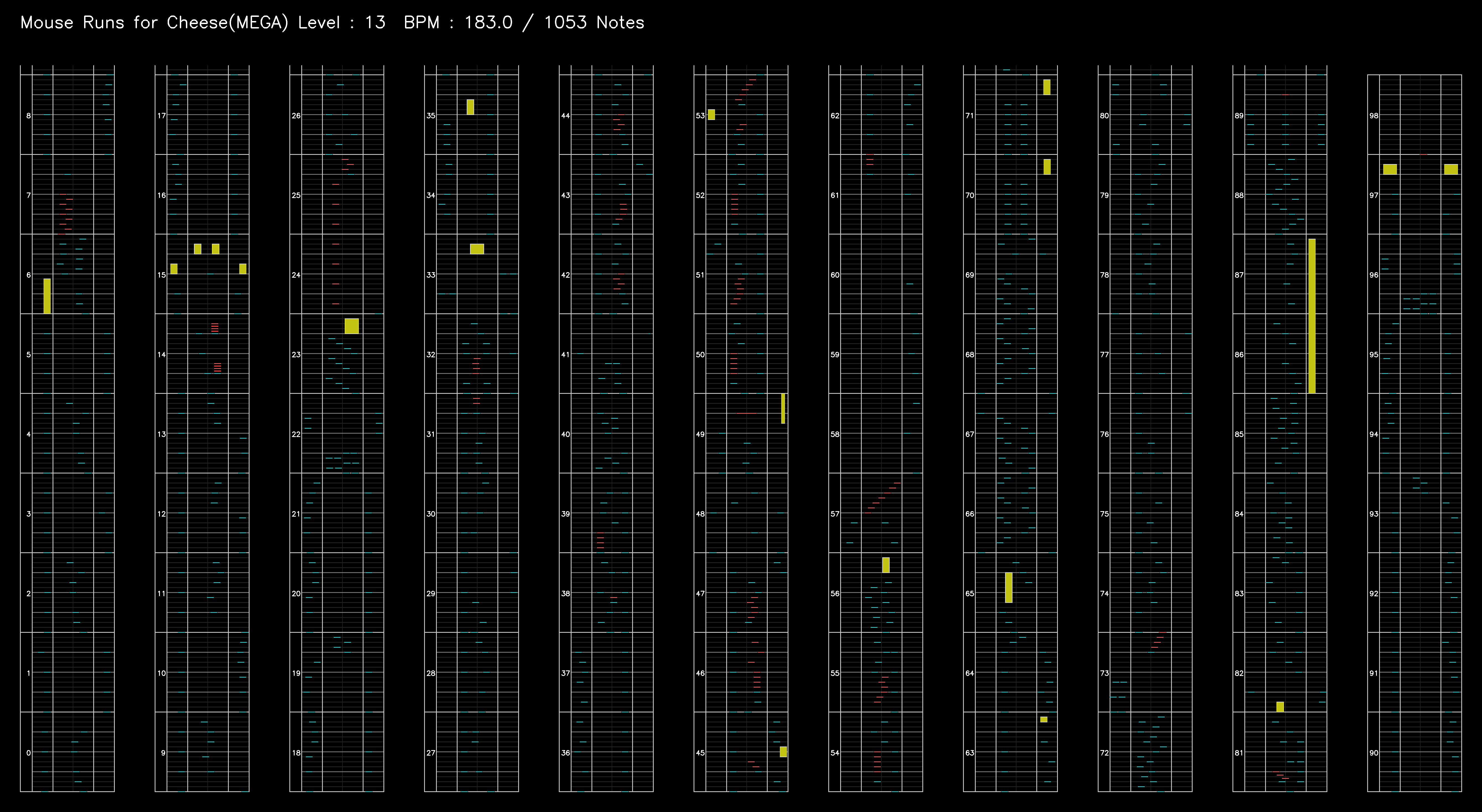Click measure number 67 label
Image resolution: width=1482 pixels, height=812 pixels.
(x=970, y=434)
